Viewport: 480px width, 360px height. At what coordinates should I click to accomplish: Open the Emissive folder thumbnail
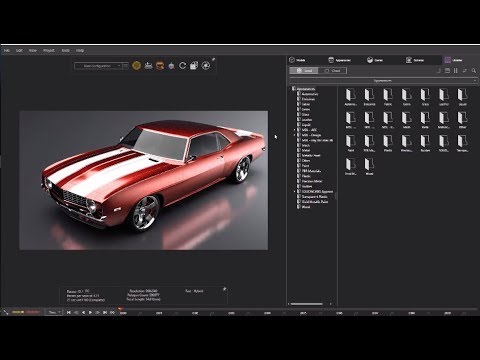[369, 97]
